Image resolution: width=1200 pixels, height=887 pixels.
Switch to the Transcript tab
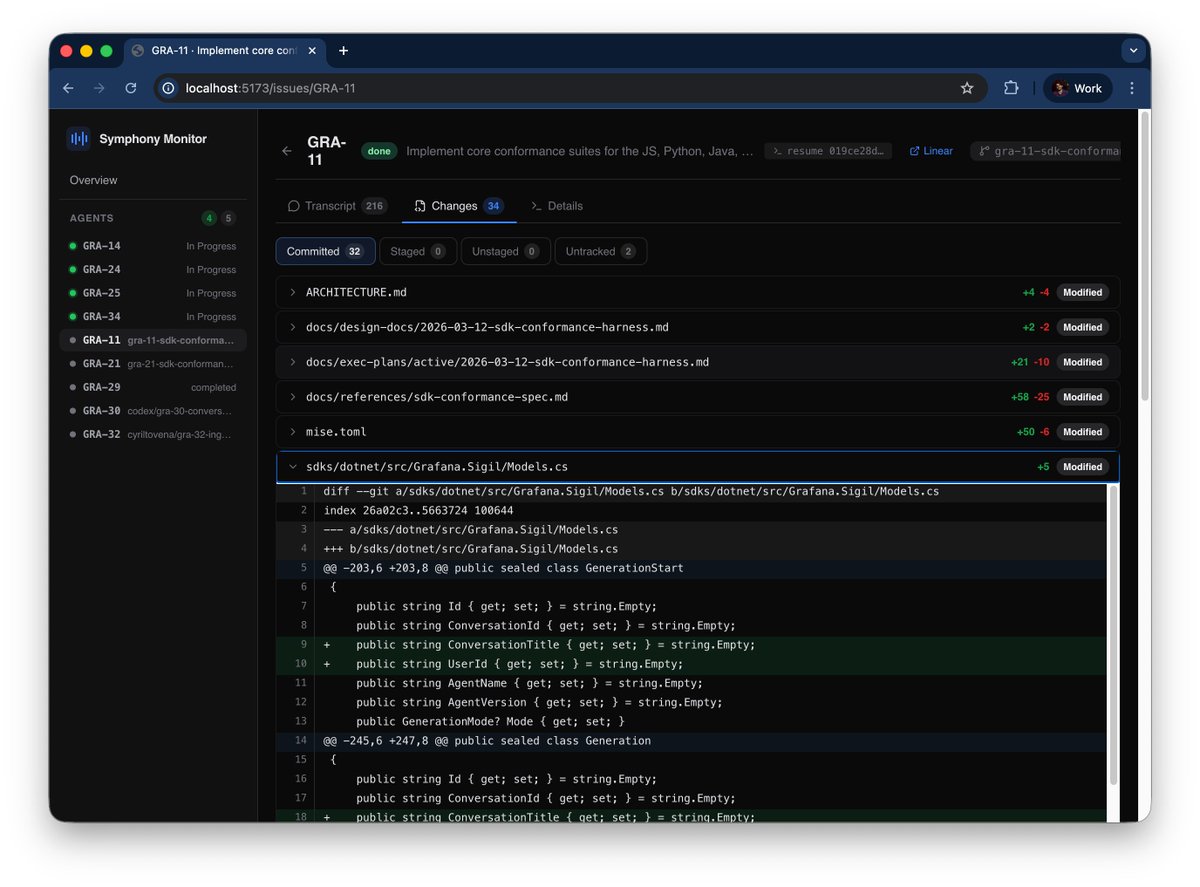[x=336, y=206]
